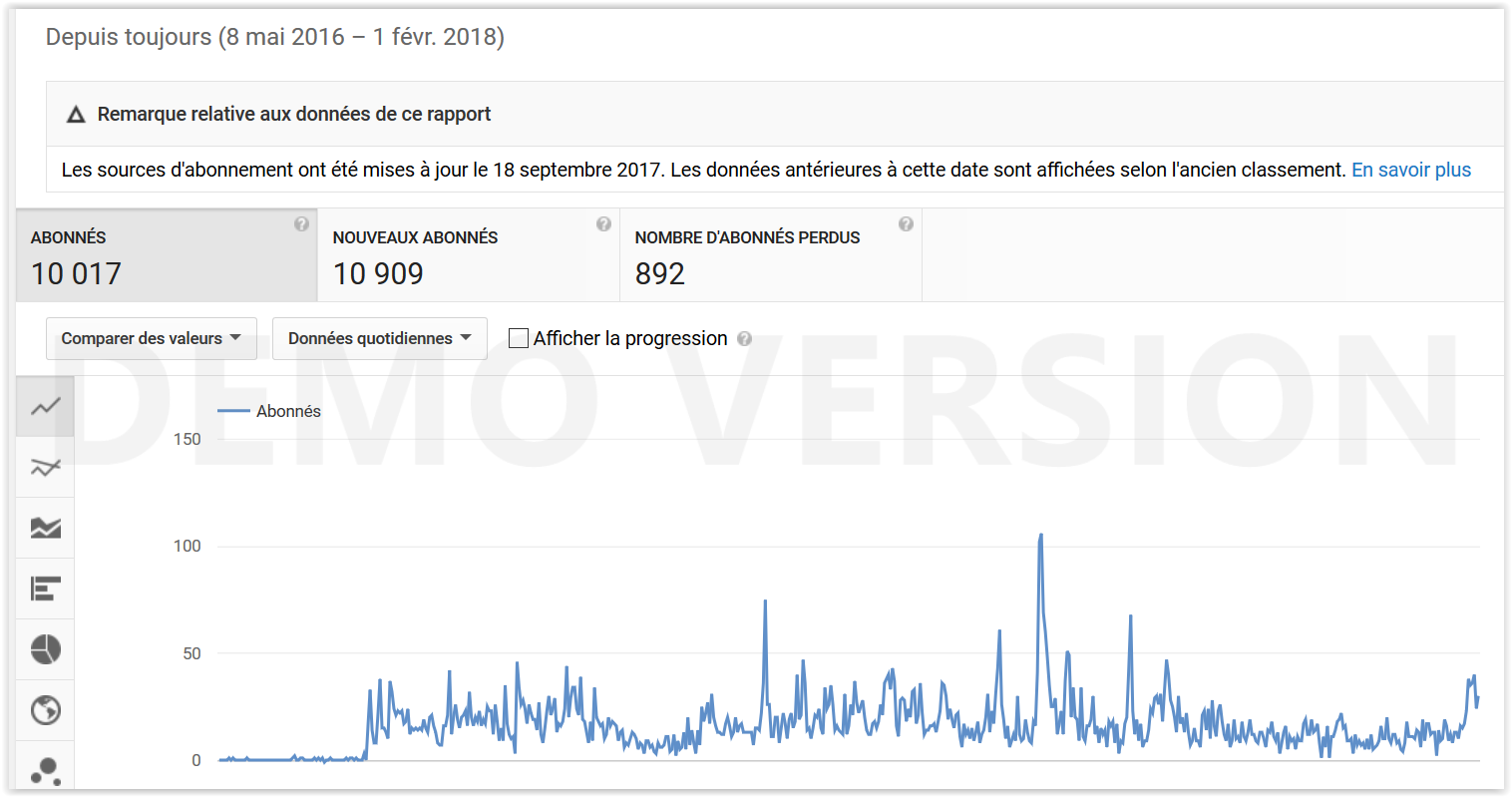Click the 10 909 new subscribers value
1512x797 pixels.
[378, 273]
